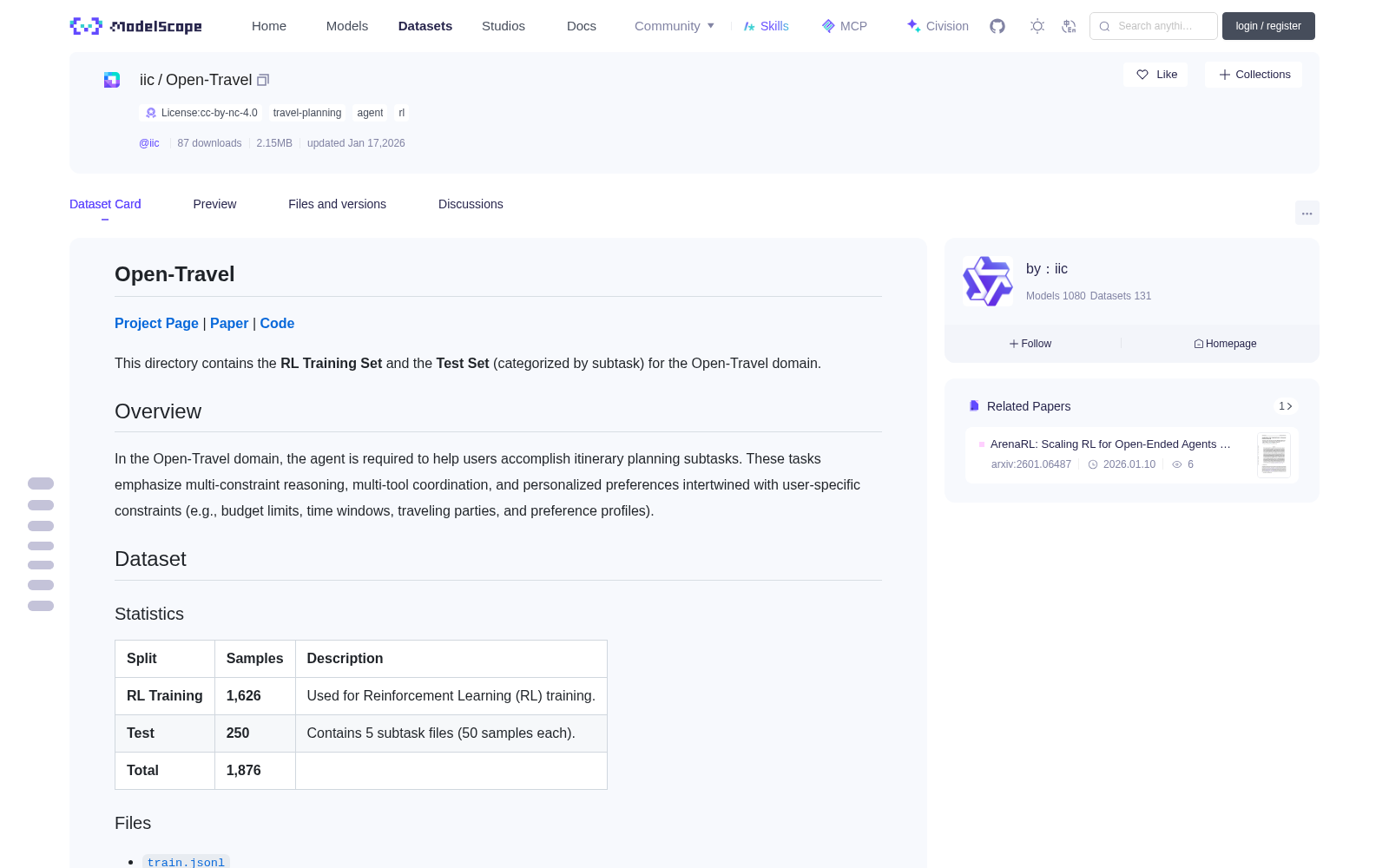1389x868 pixels.
Task: Click the @iic owner link
Action: 149,143
